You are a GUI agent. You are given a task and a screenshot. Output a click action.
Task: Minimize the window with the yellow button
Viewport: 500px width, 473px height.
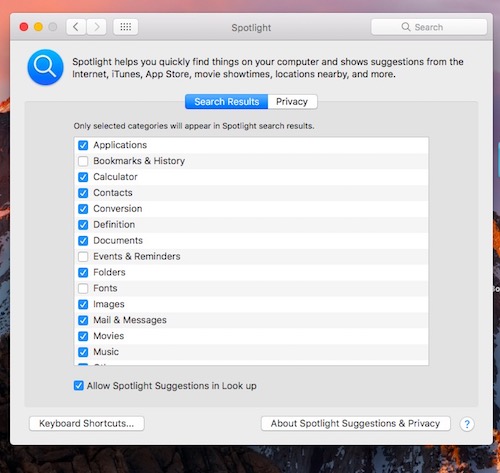pyautogui.click(x=38, y=27)
